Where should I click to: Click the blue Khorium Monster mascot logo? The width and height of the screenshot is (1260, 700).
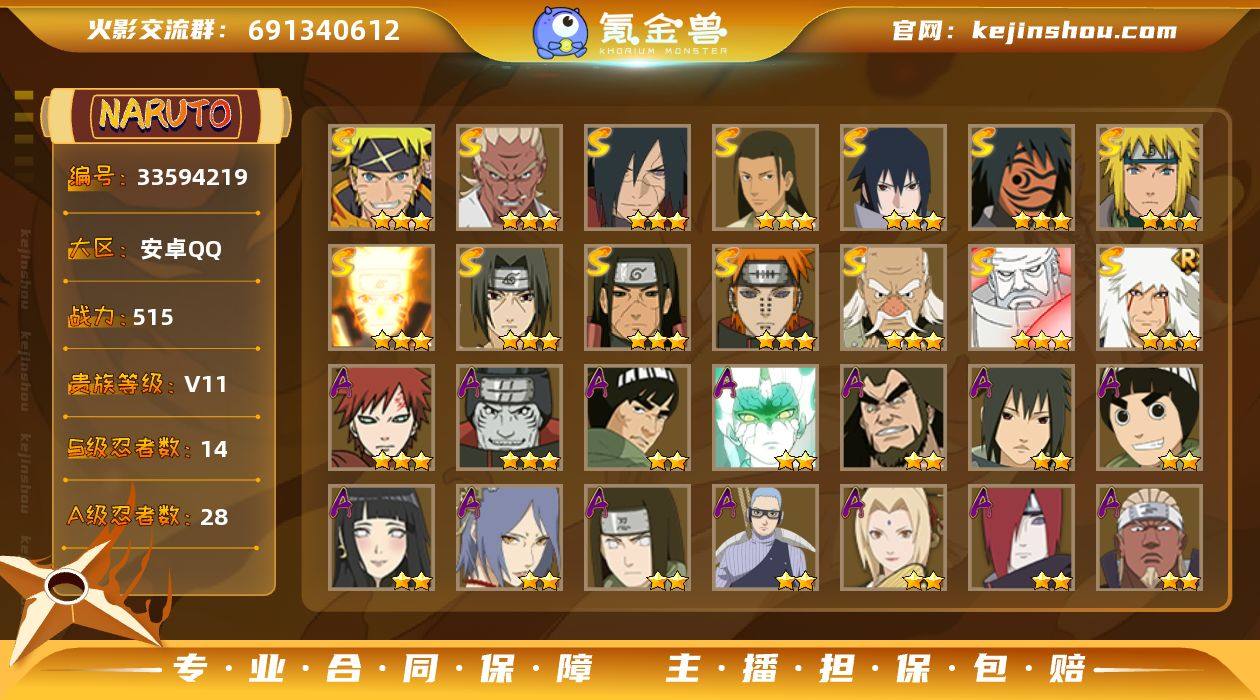click(560, 31)
